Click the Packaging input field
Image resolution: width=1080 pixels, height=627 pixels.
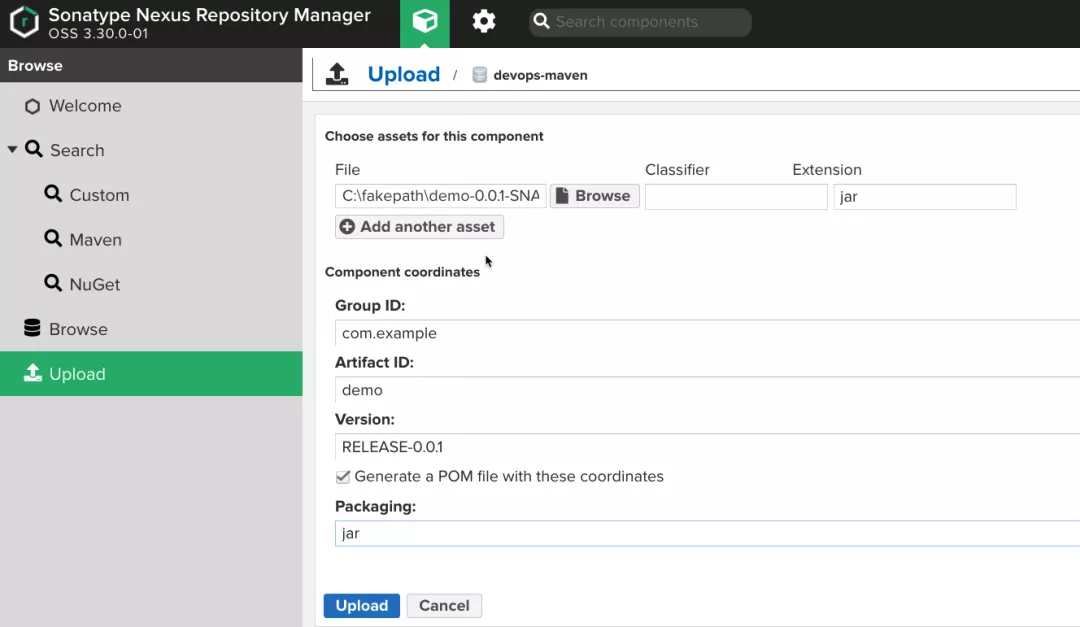[707, 533]
